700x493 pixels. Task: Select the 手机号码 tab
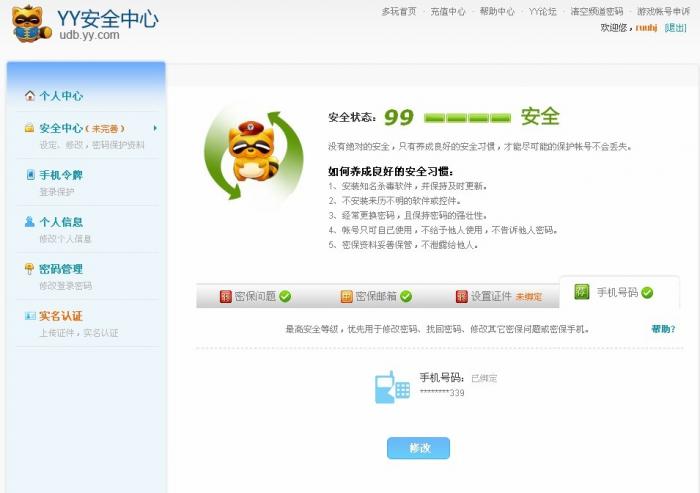click(x=619, y=292)
